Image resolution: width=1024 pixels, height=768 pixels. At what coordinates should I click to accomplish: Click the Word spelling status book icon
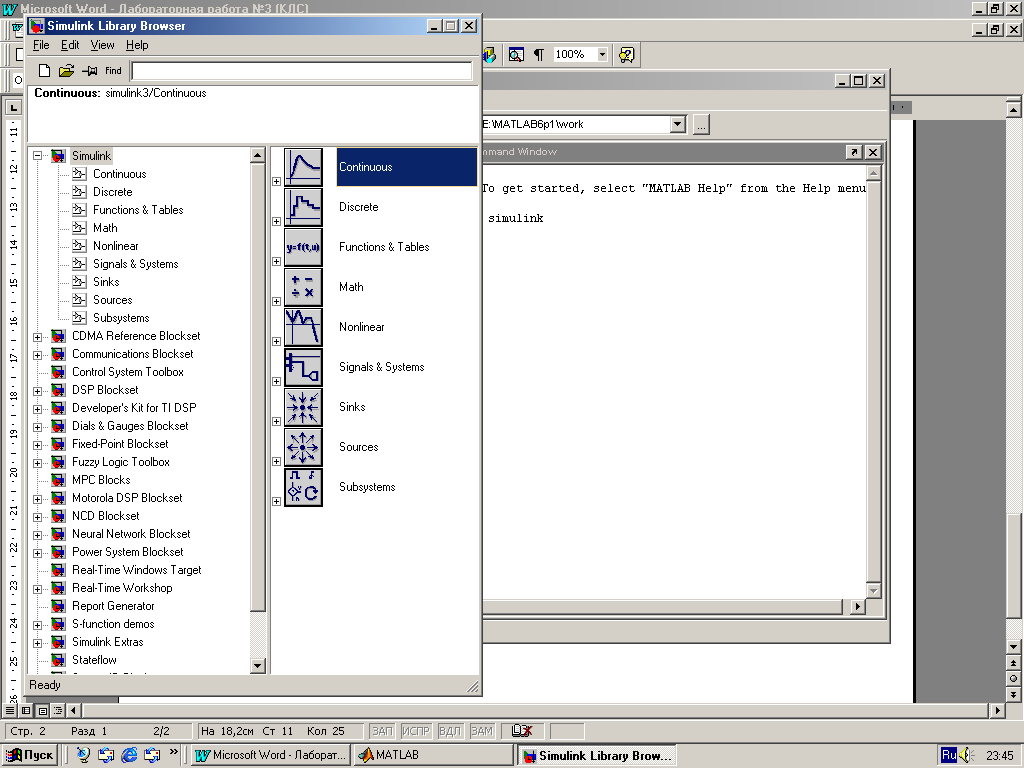point(521,731)
